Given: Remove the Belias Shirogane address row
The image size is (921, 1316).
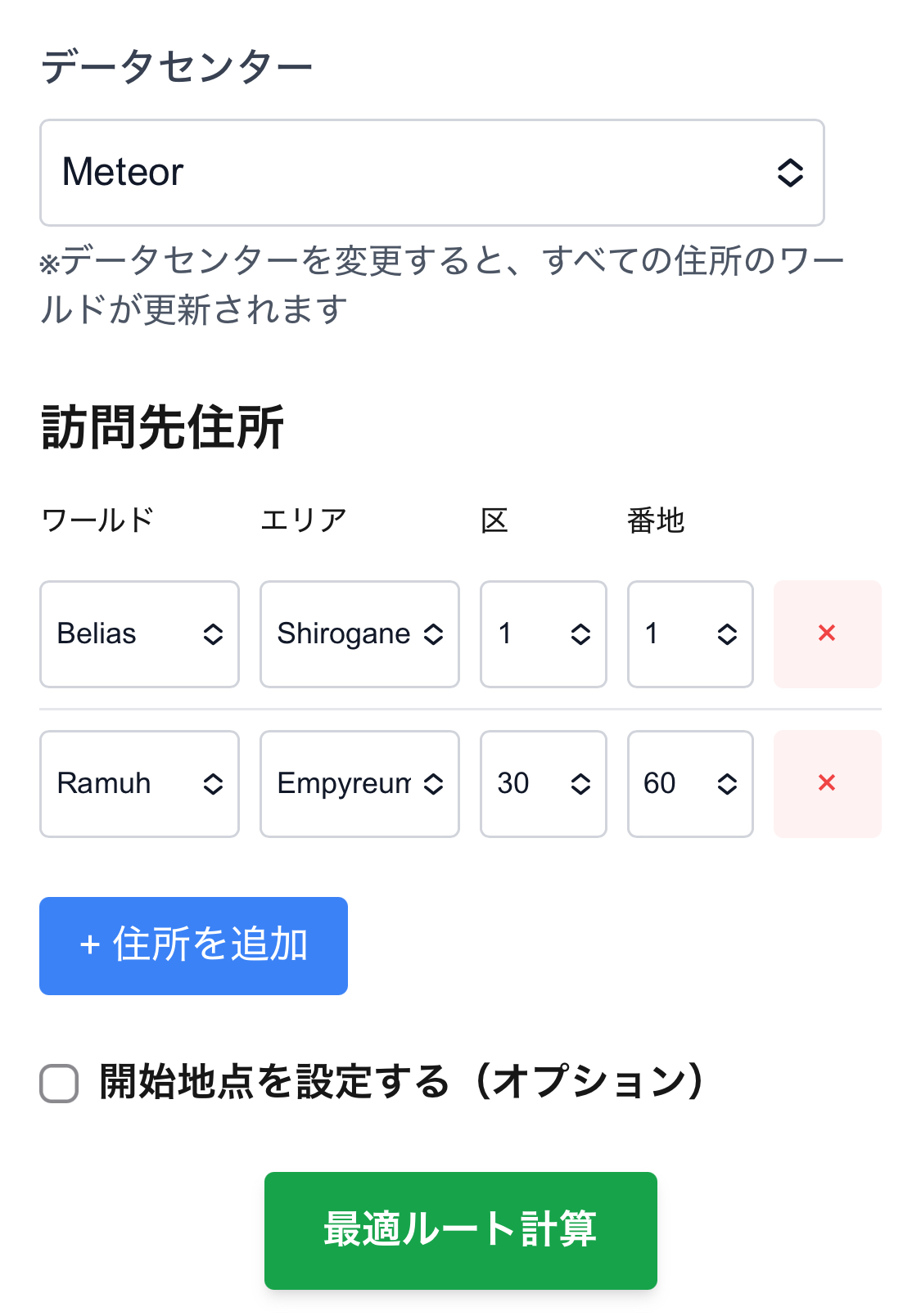Looking at the screenshot, I should [827, 633].
